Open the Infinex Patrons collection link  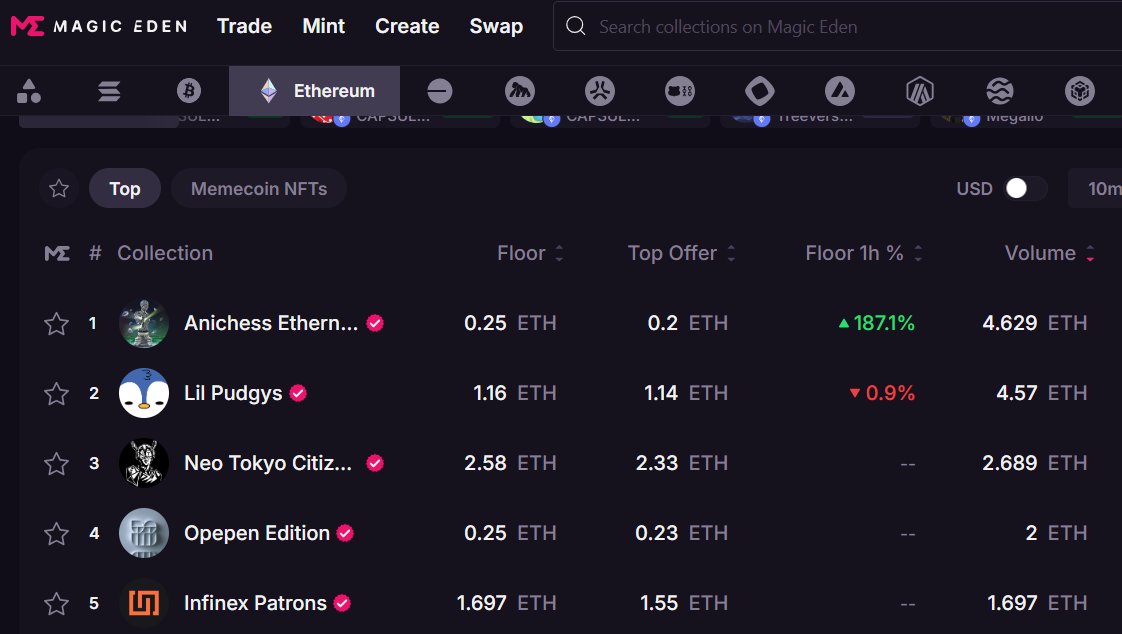255,603
